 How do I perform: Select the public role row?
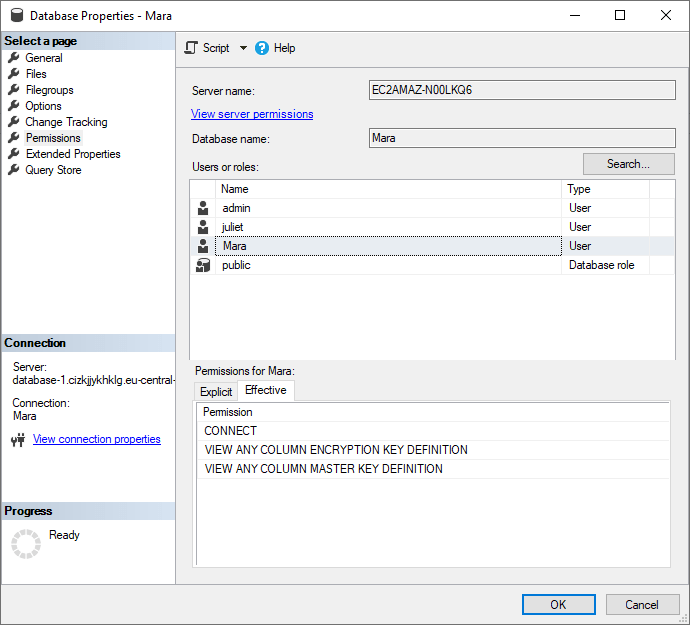432,265
